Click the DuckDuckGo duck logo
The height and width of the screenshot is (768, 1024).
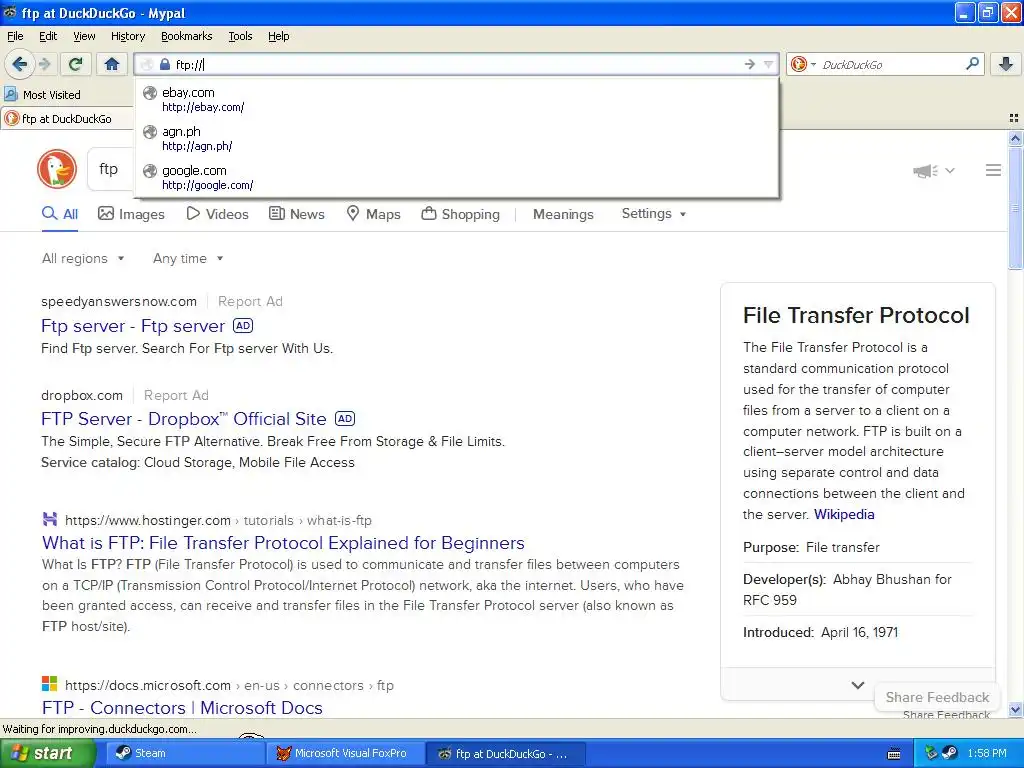[57, 169]
